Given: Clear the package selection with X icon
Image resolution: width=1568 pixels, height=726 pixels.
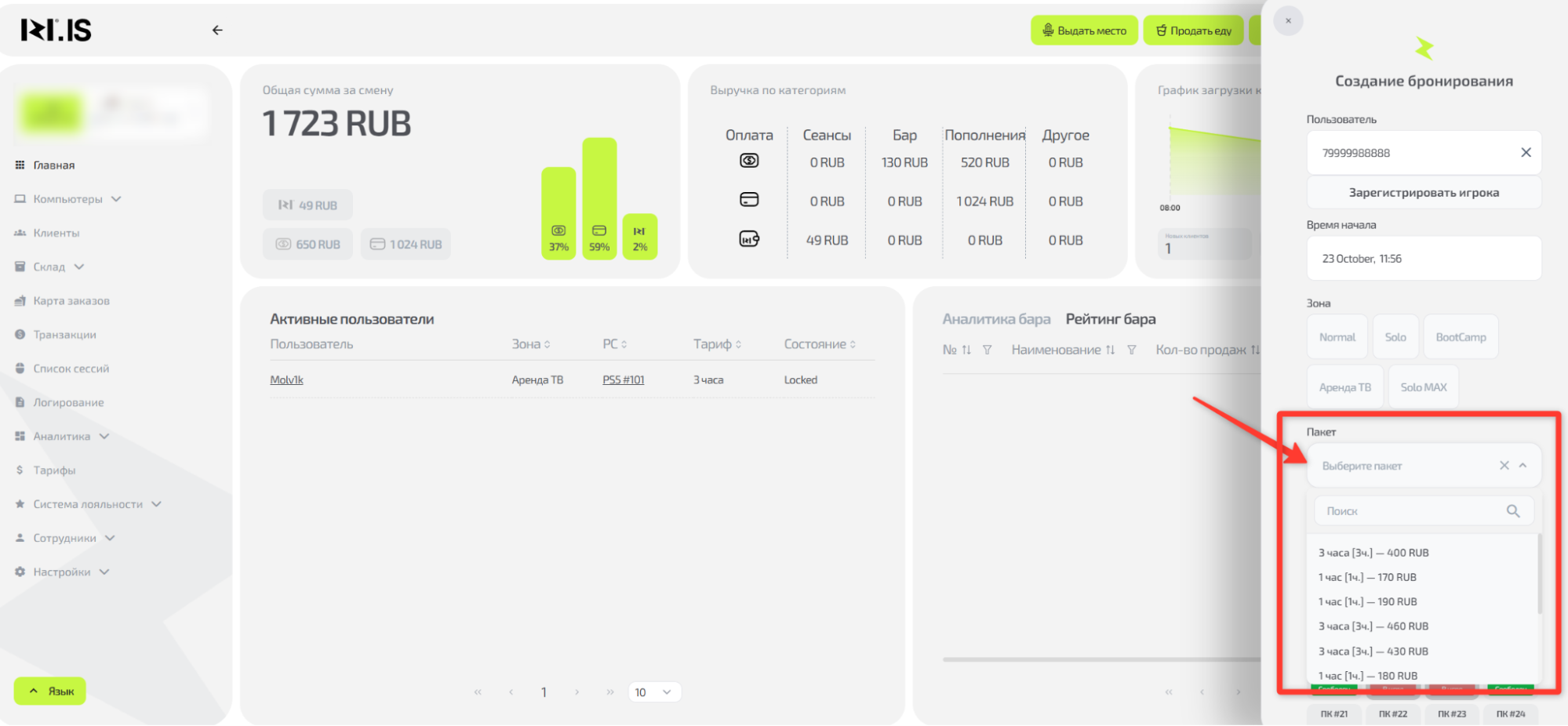Looking at the screenshot, I should click(1504, 466).
